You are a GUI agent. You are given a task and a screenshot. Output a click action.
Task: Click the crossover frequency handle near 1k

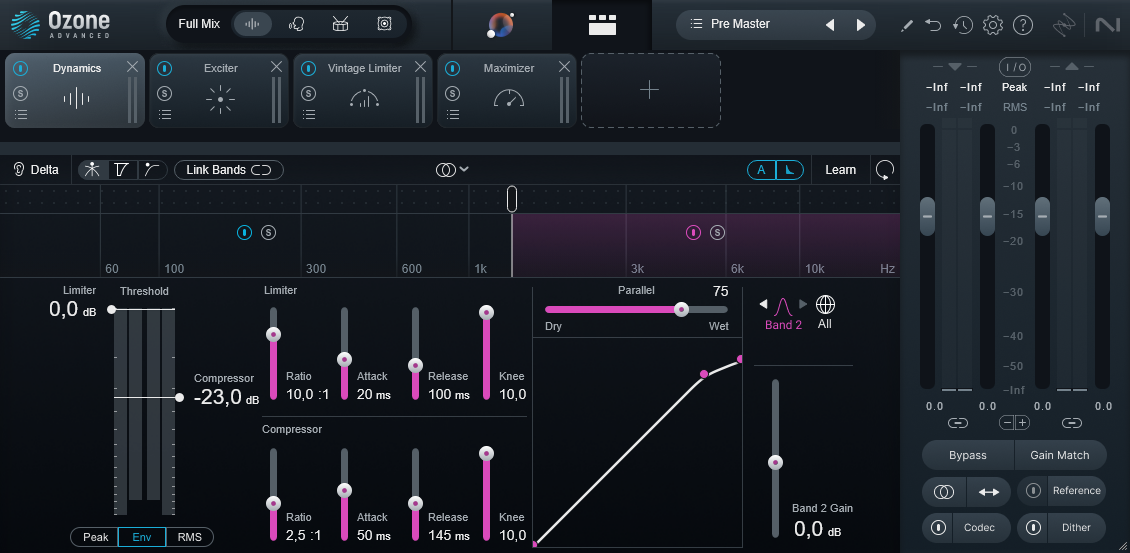click(x=512, y=198)
